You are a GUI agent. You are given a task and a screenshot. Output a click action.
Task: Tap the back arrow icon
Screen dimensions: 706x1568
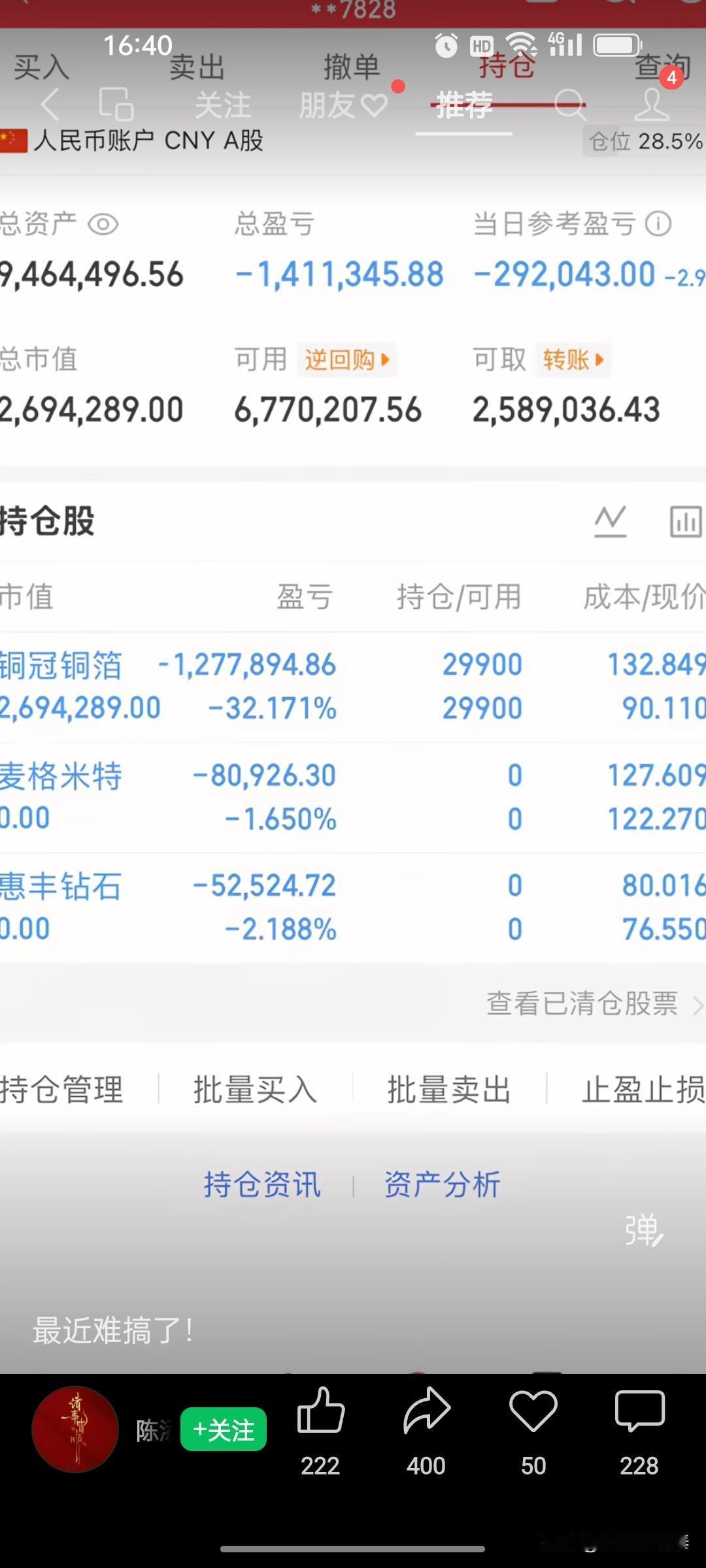(x=50, y=105)
